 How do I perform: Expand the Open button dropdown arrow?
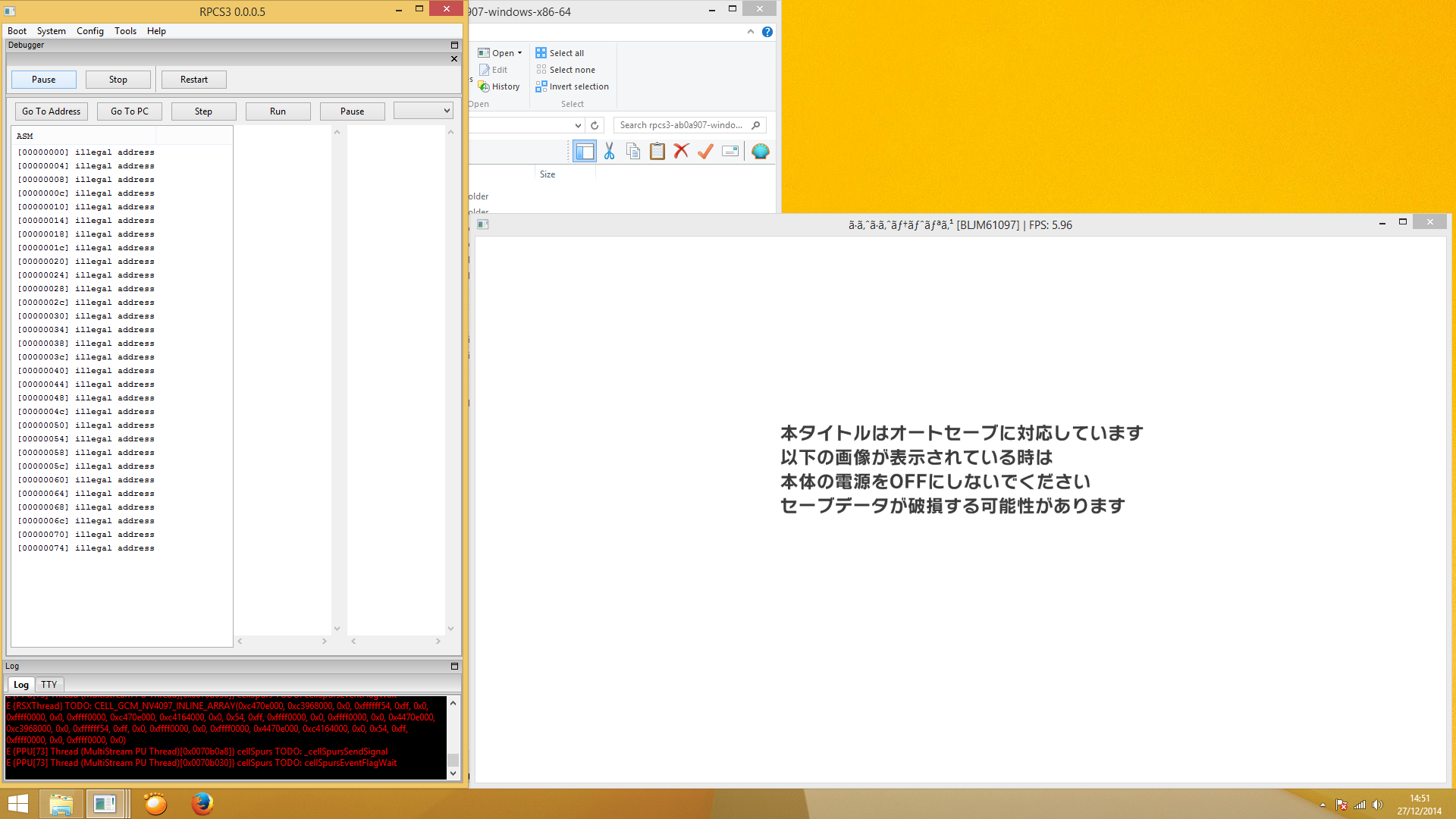[520, 53]
